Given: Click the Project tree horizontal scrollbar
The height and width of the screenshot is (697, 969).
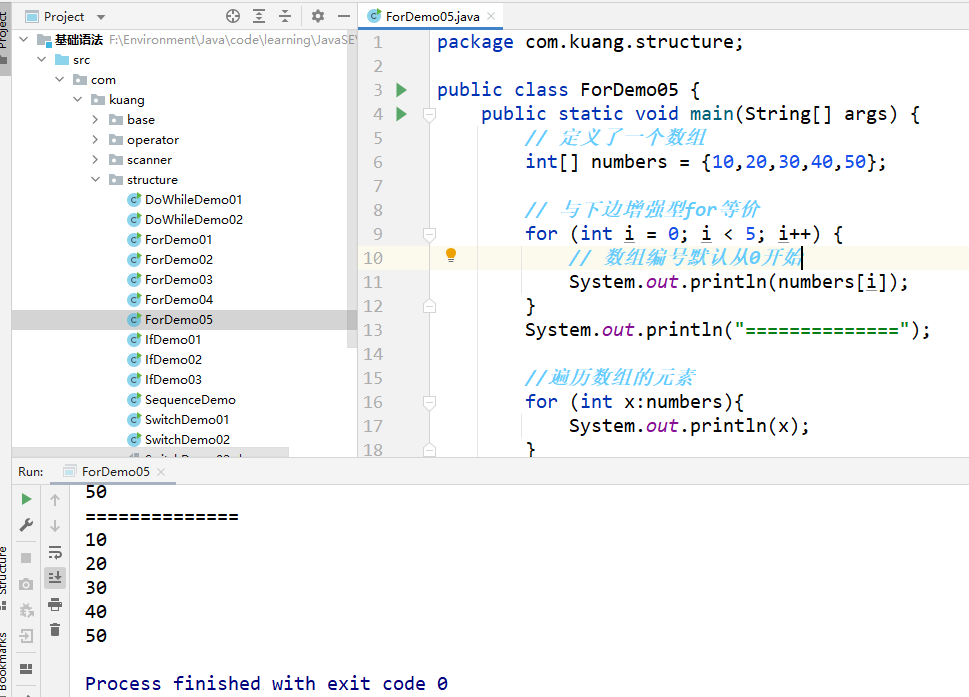Looking at the screenshot, I should point(150,452).
